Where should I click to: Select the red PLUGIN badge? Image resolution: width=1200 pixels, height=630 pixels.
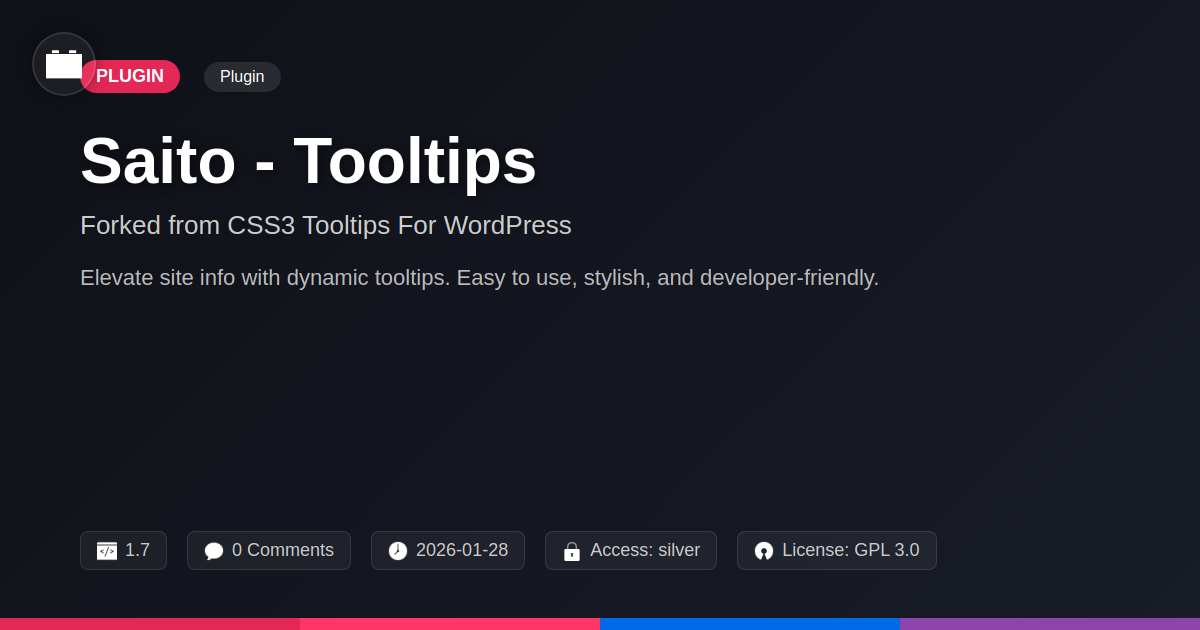(130, 77)
